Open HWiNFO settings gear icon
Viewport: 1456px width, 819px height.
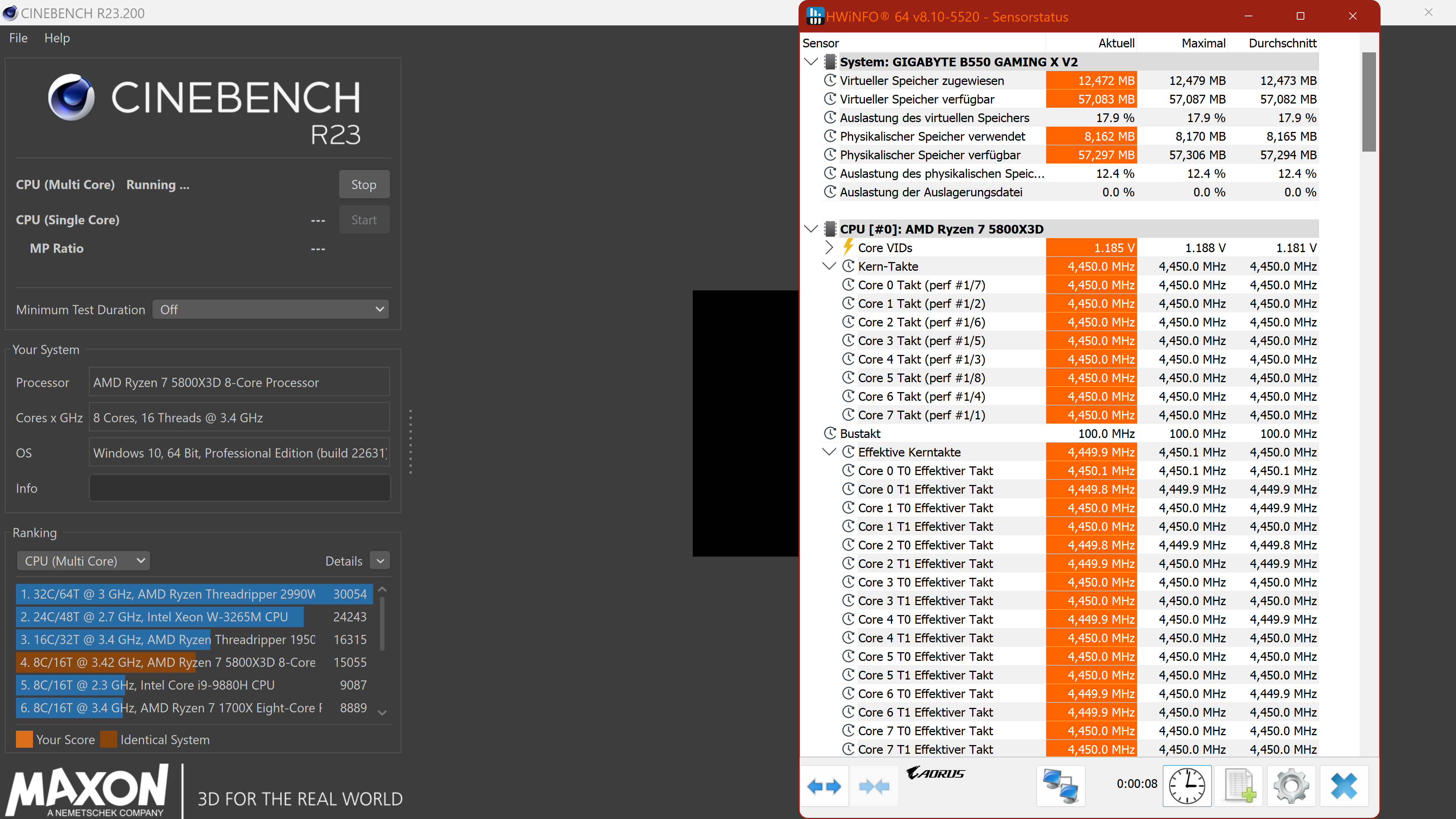tap(1291, 786)
